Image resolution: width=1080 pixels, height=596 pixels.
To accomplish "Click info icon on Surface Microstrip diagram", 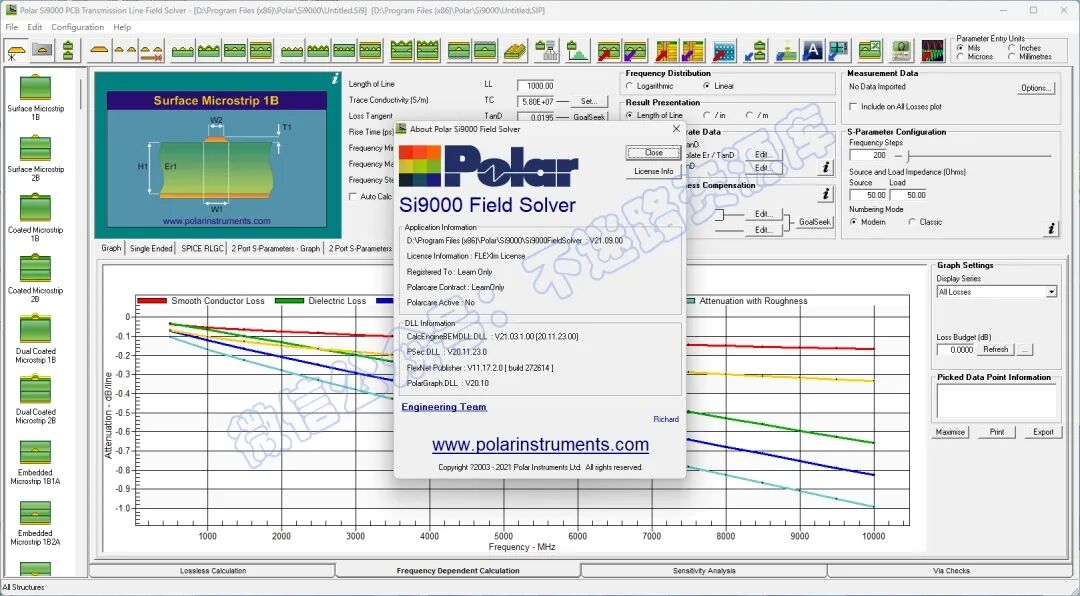I will coord(335,79).
